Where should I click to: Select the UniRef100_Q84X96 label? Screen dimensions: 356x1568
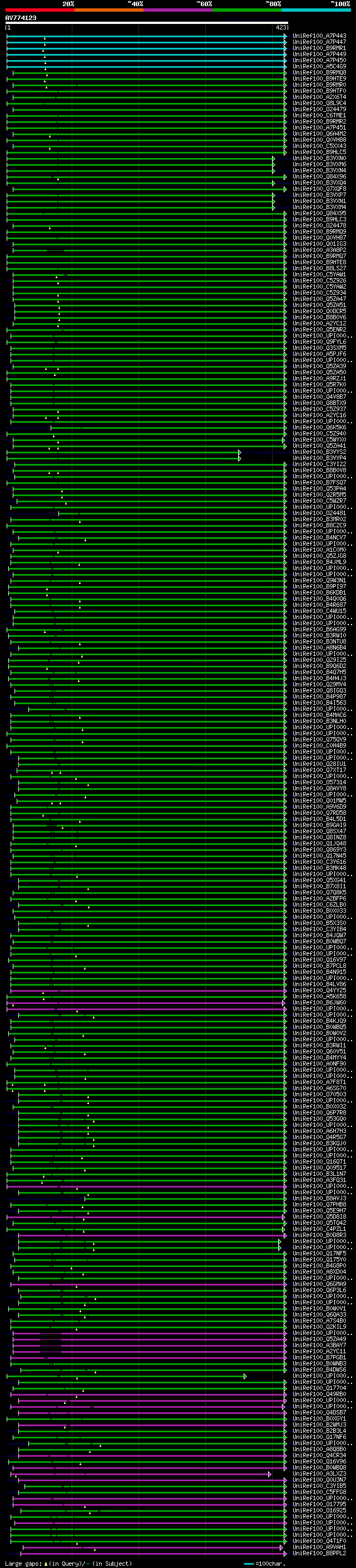(319, 176)
